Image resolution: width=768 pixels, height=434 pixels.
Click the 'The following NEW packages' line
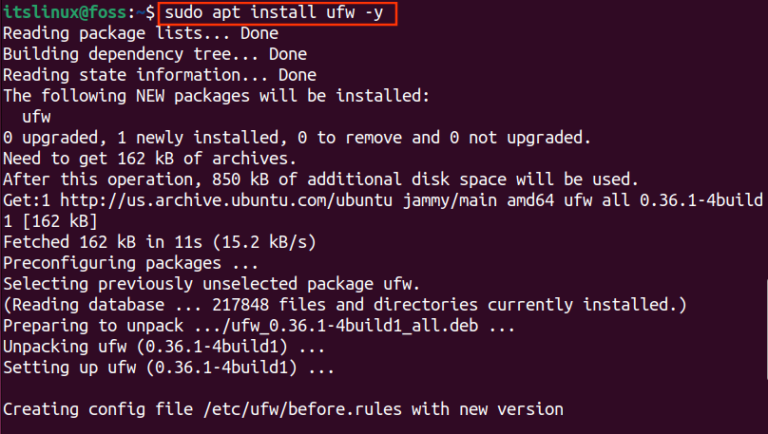coord(216,96)
